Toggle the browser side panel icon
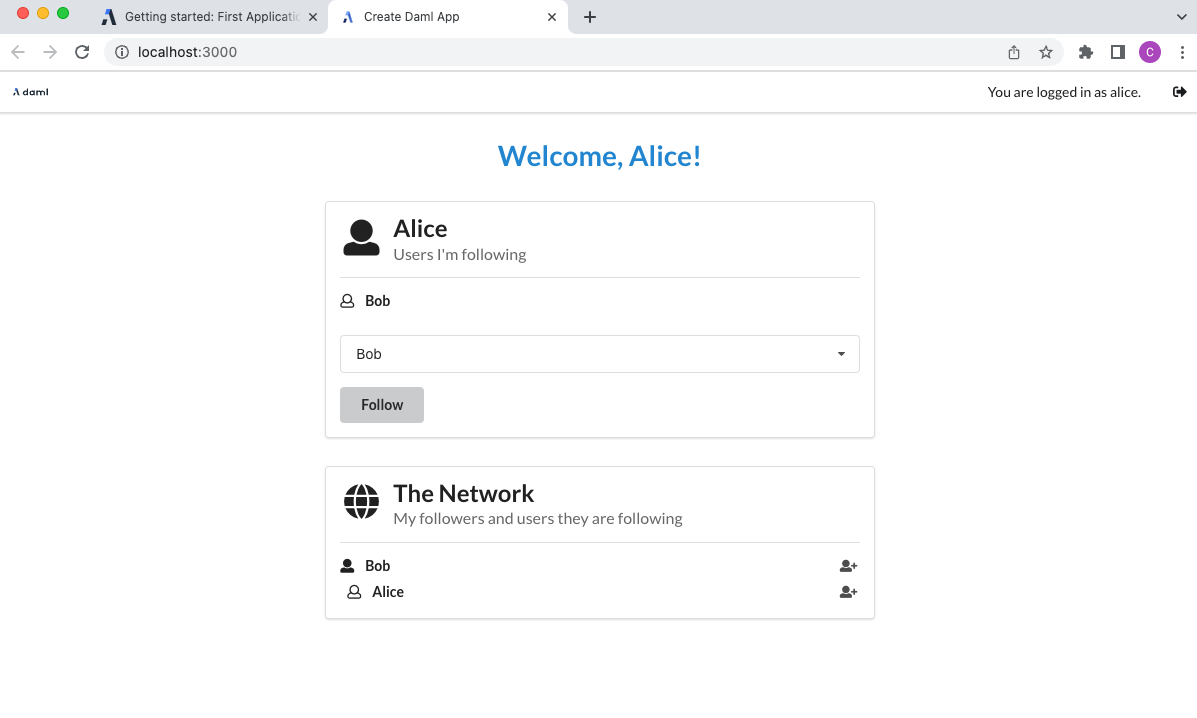This screenshot has width=1197, height=718. (x=1118, y=52)
